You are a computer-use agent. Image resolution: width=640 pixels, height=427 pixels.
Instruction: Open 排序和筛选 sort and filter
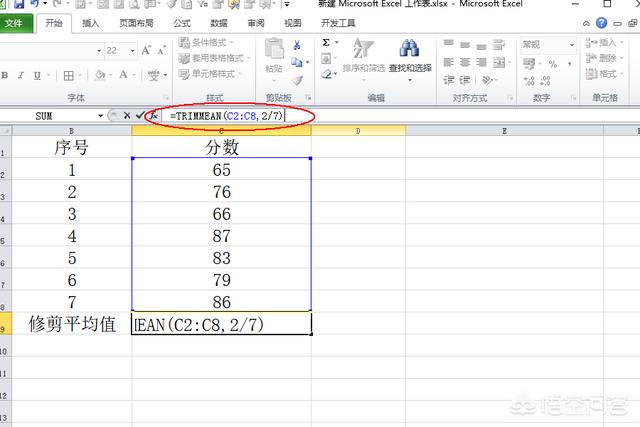(x=364, y=58)
